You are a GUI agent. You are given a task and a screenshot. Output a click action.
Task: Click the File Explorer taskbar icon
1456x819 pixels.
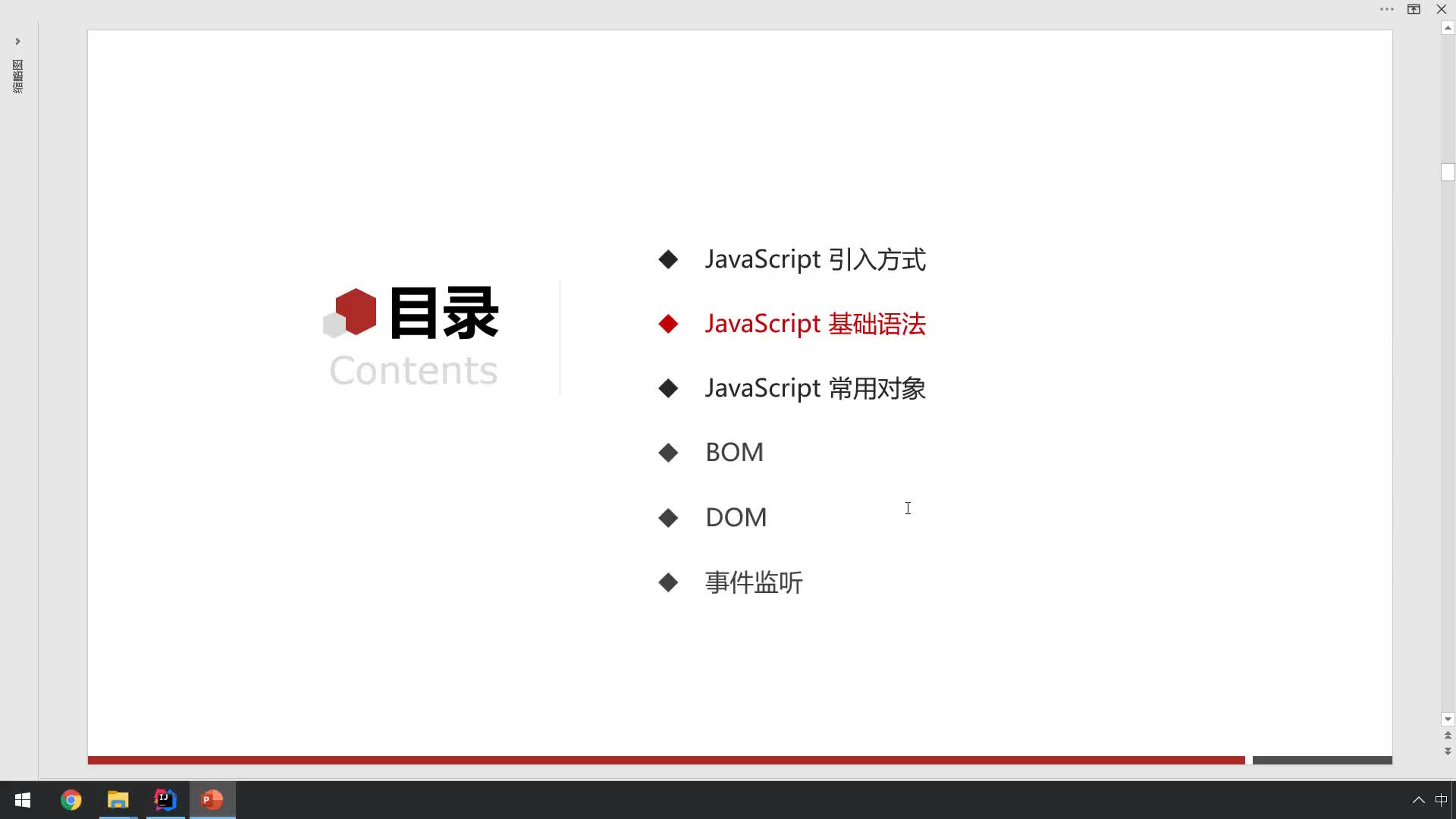[x=117, y=799]
